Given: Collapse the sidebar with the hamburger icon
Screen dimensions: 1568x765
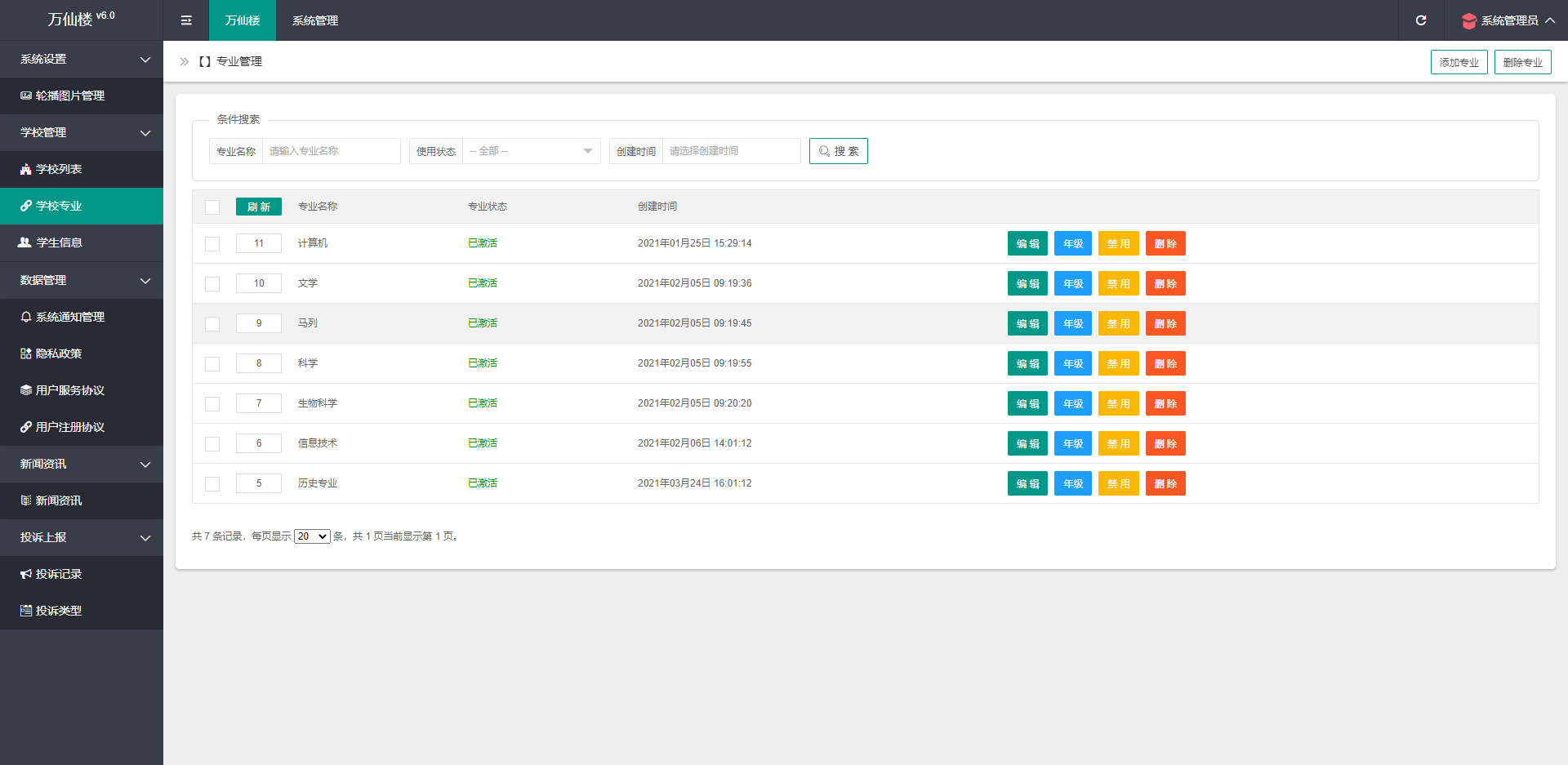Looking at the screenshot, I should click(186, 20).
